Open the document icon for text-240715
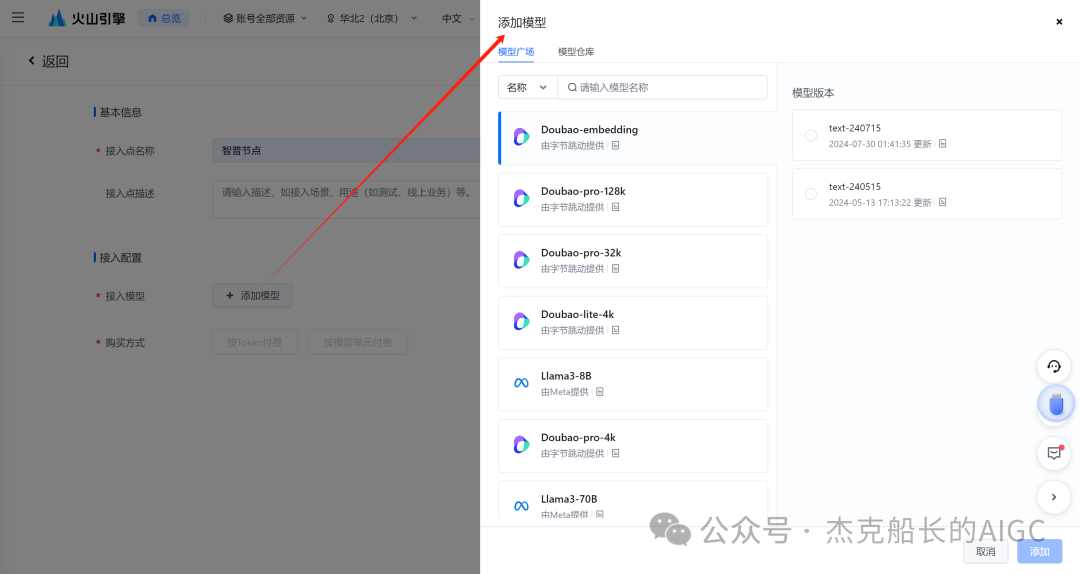Screen dimensions: 1080x574 pos(943,143)
